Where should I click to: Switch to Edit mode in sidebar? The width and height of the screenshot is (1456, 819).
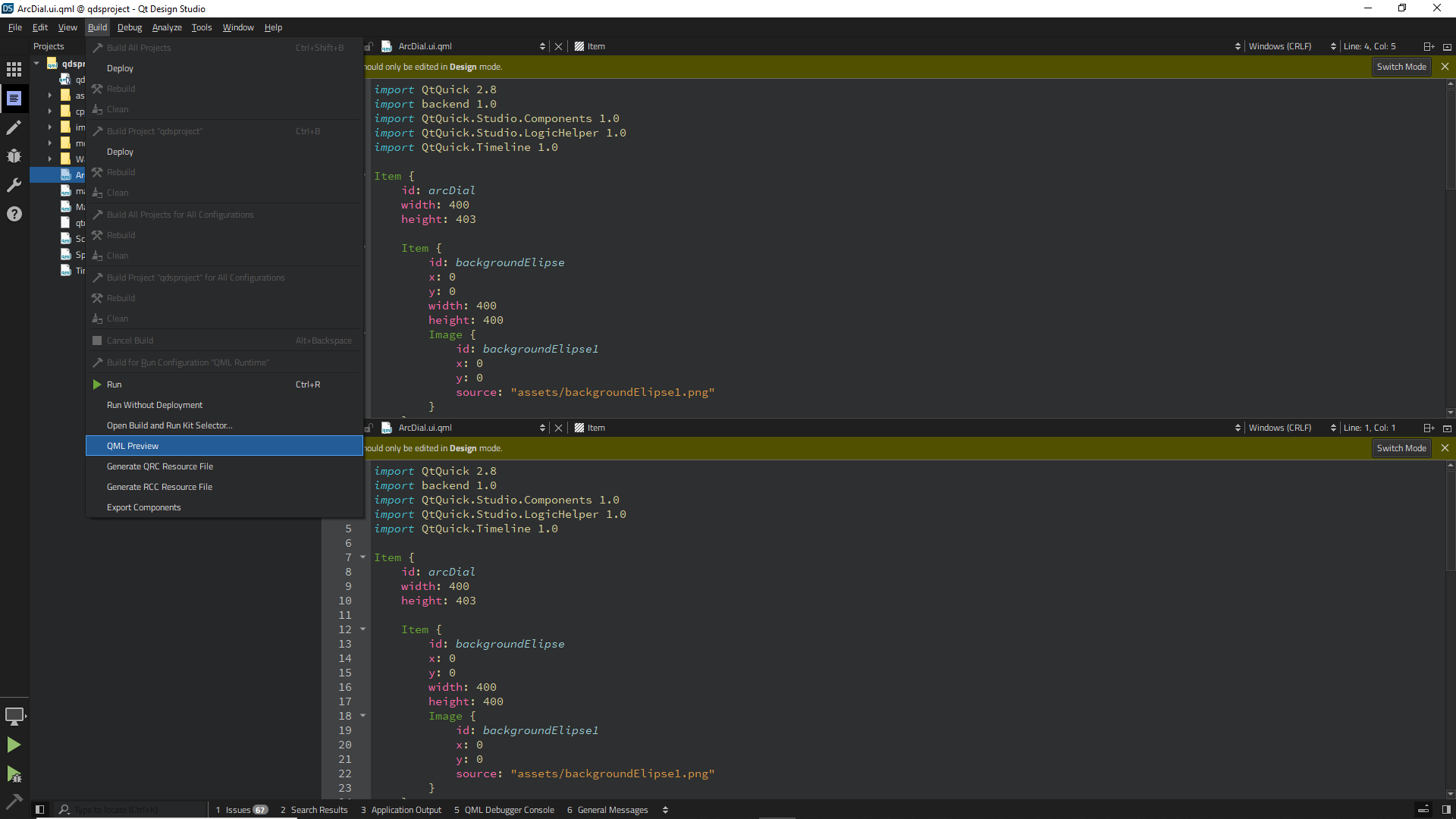(14, 99)
